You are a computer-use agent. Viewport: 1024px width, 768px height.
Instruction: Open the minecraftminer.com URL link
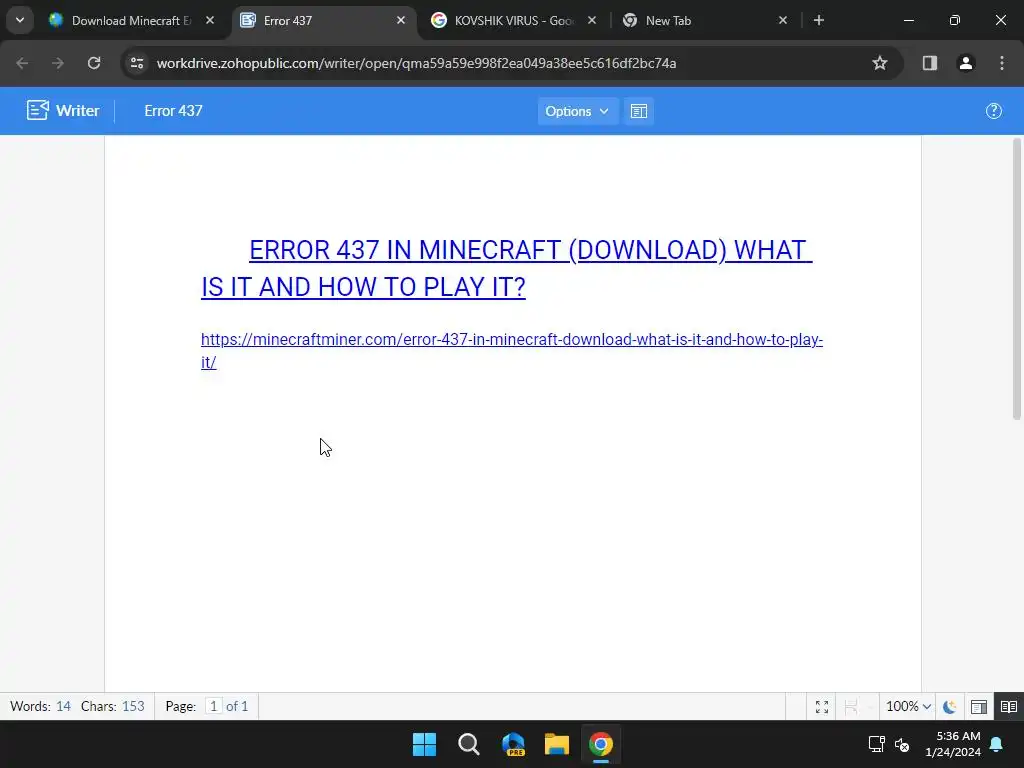pyautogui.click(x=512, y=351)
